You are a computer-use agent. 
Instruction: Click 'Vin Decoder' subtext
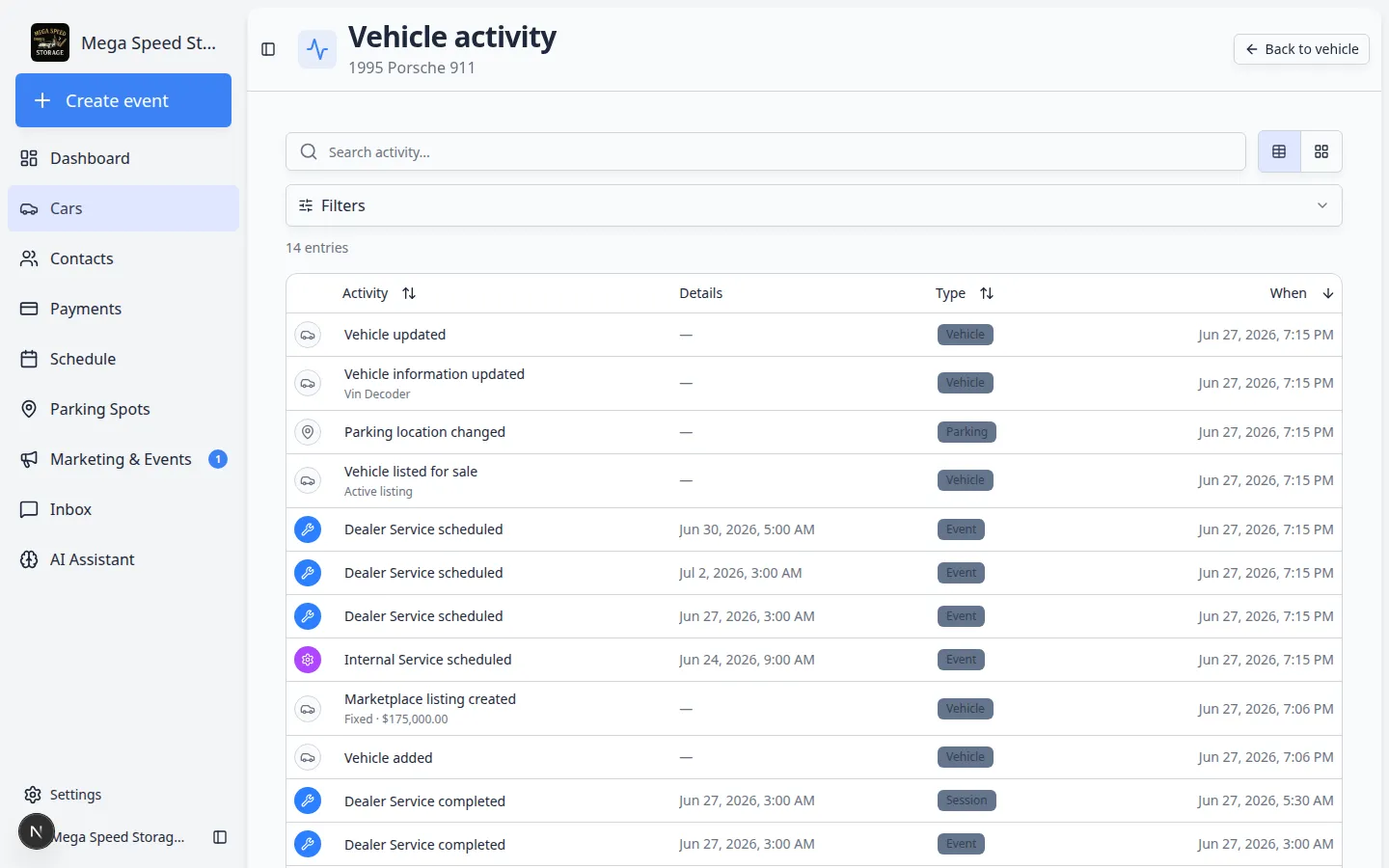point(377,394)
